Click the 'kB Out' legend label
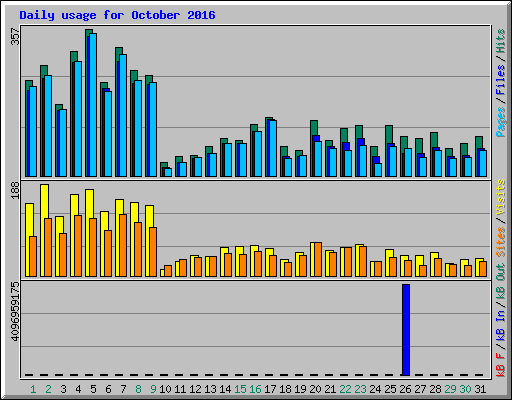 [x=500, y=281]
